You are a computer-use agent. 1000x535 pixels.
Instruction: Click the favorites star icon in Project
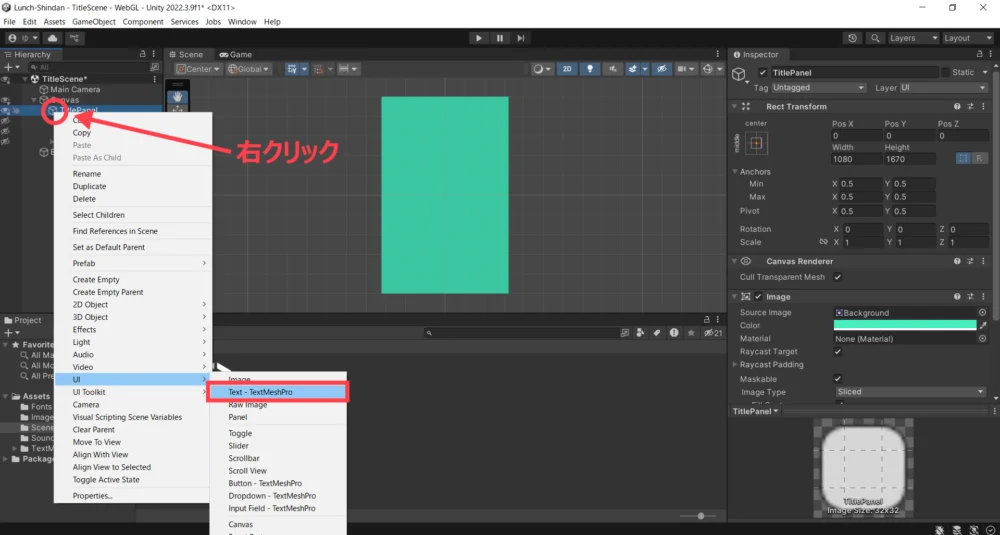691,333
